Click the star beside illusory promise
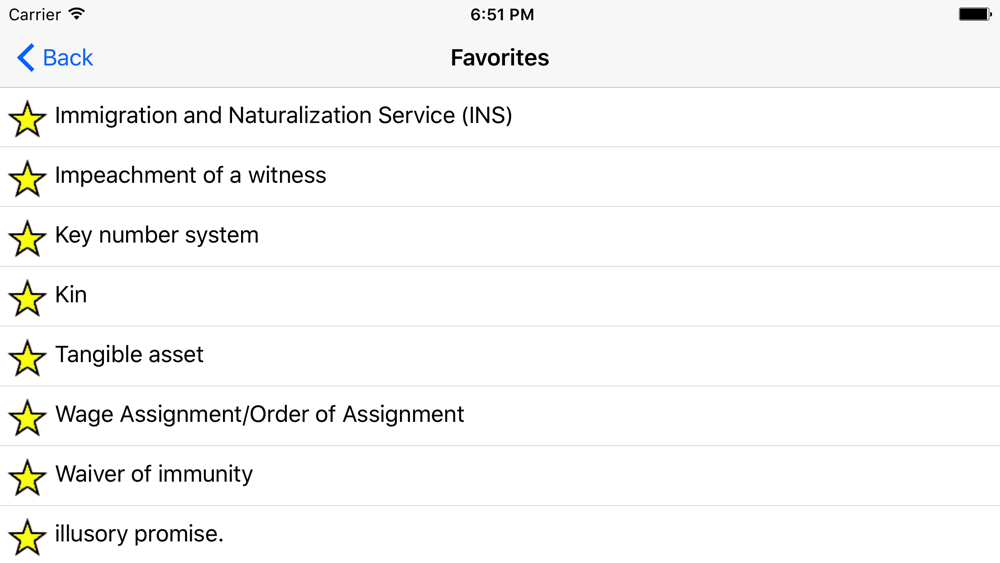1000x563 pixels. pos(27,537)
